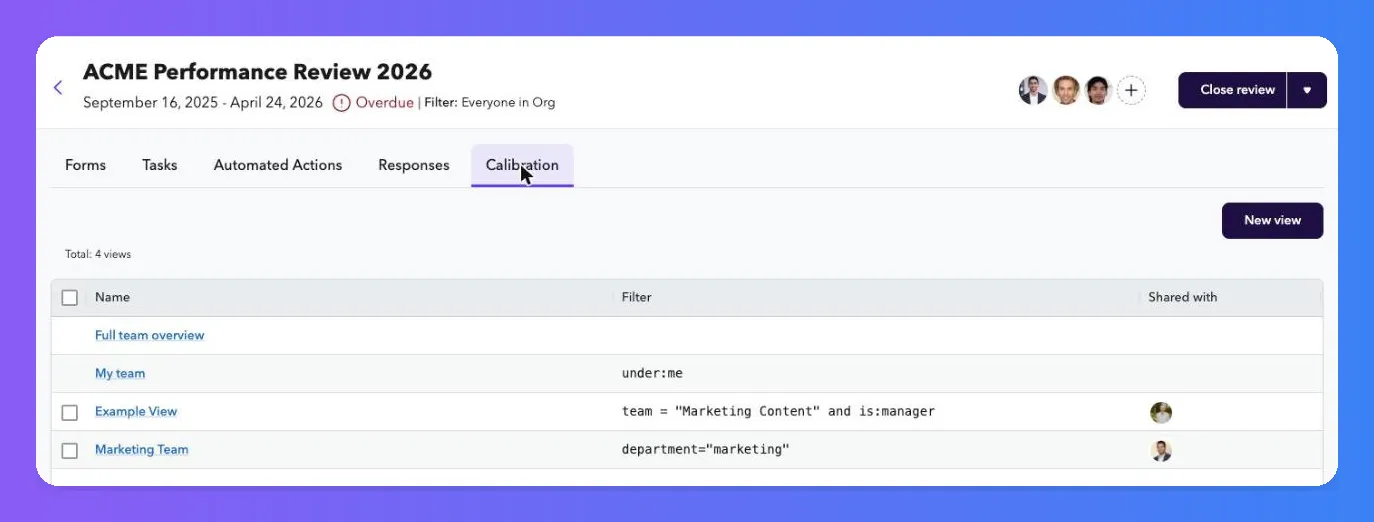Open the Marketing Team view link

tap(142, 449)
